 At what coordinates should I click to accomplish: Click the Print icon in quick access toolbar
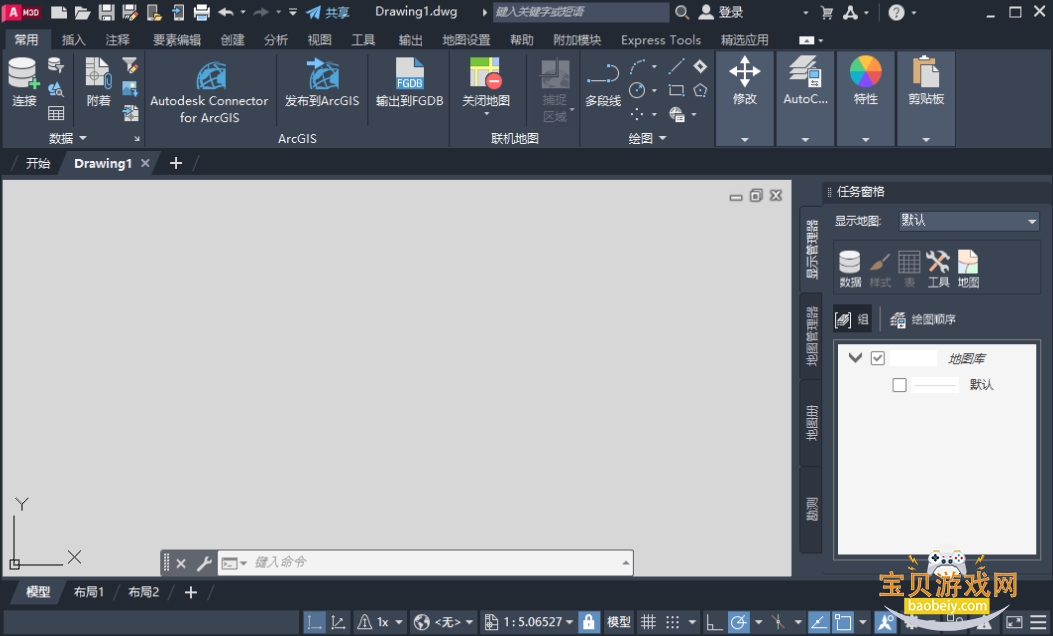coord(201,12)
